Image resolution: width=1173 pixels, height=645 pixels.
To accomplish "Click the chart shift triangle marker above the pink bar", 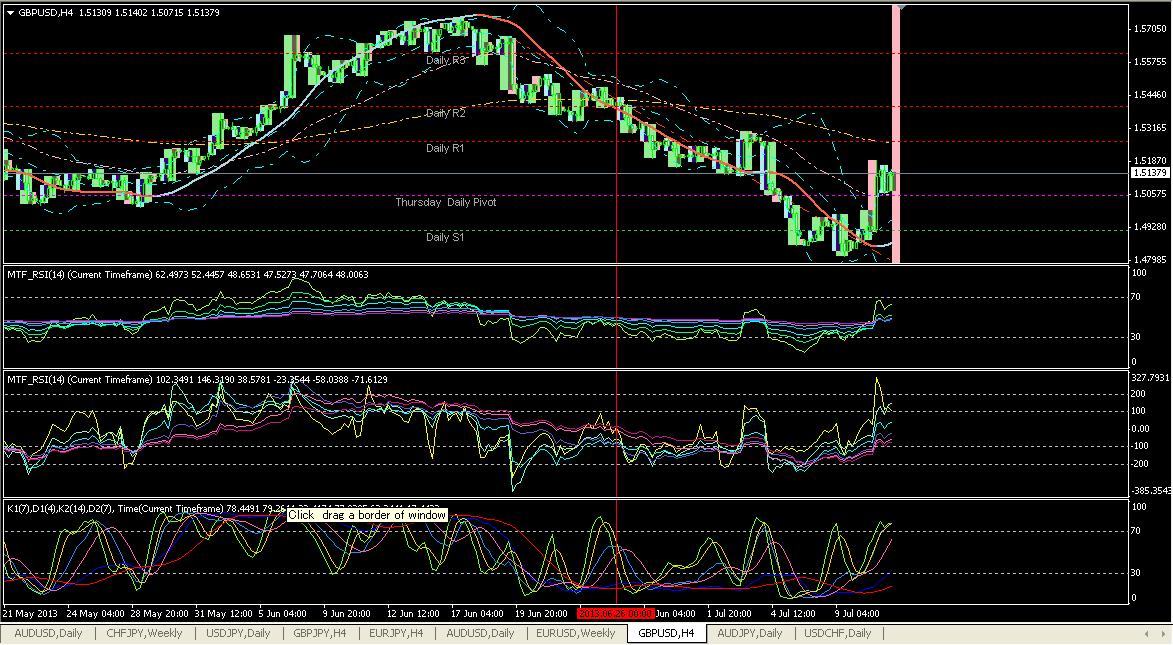I will tap(902, 7).
